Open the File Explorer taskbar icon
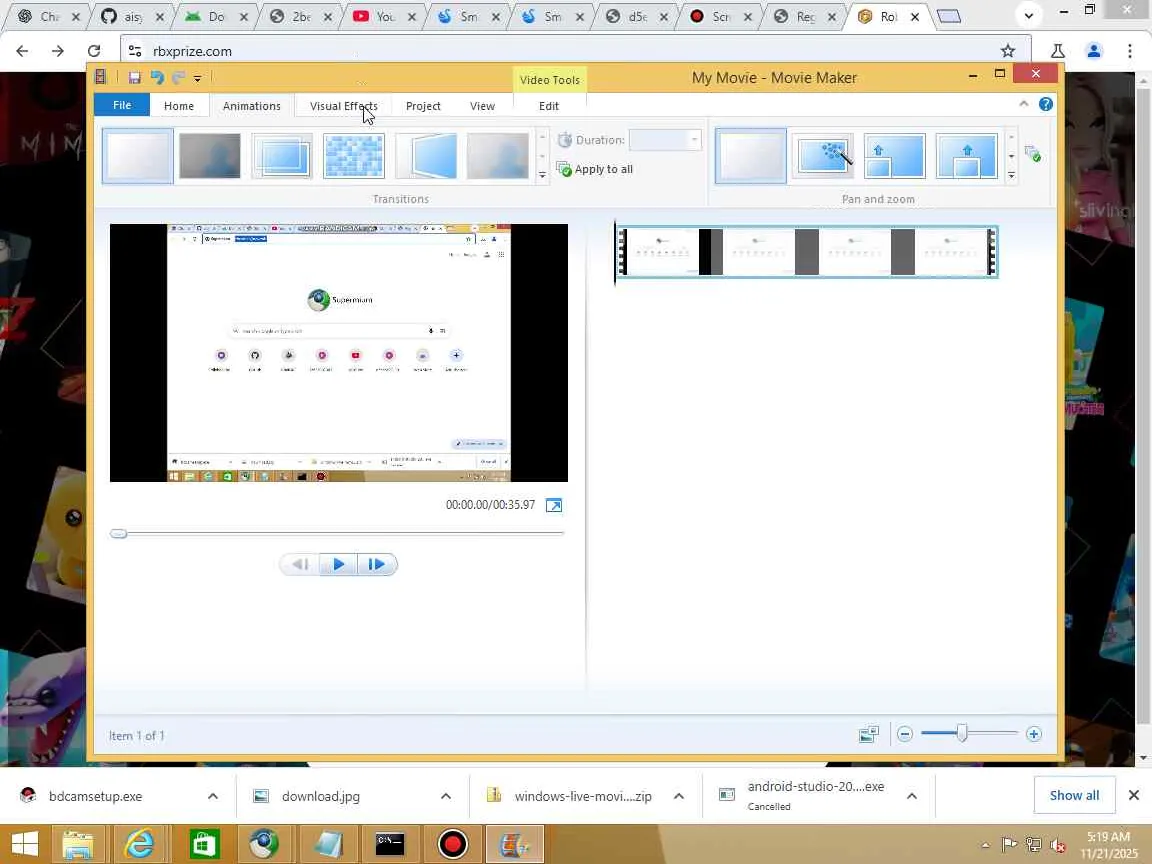This screenshot has width=1152, height=864. click(77, 844)
